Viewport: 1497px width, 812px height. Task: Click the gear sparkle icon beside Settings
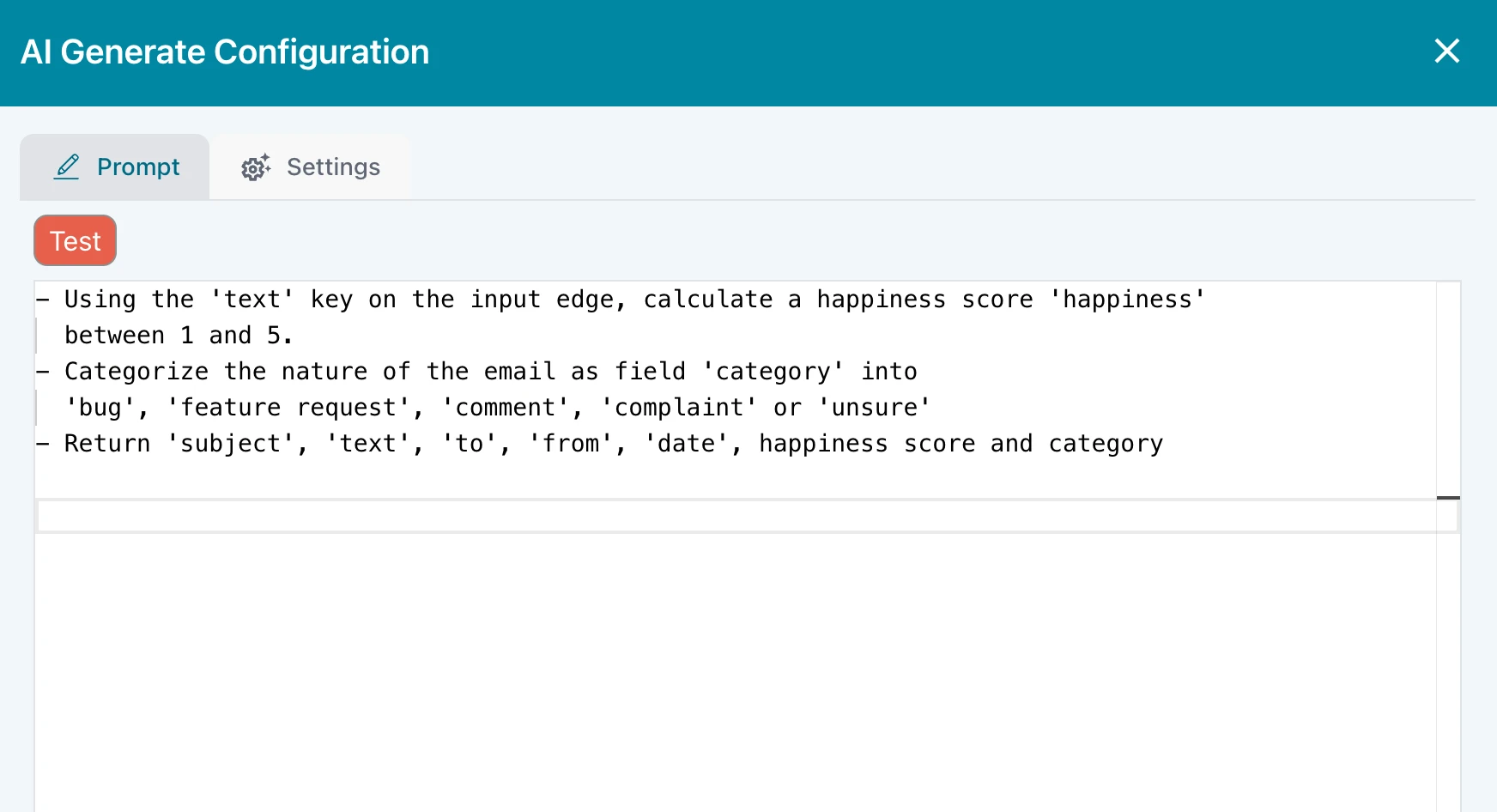coord(256,167)
